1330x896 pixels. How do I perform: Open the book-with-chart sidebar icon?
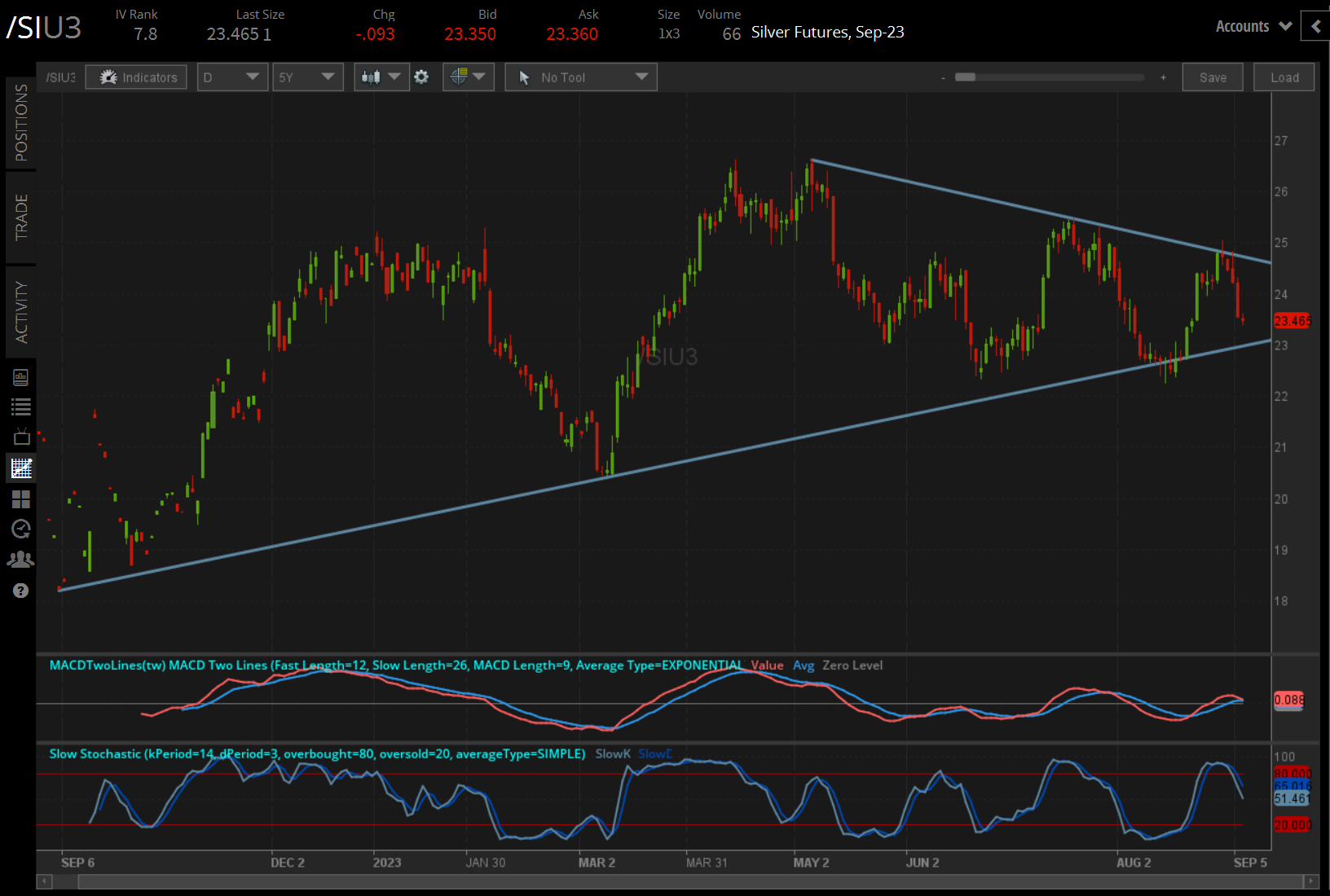coord(21,377)
